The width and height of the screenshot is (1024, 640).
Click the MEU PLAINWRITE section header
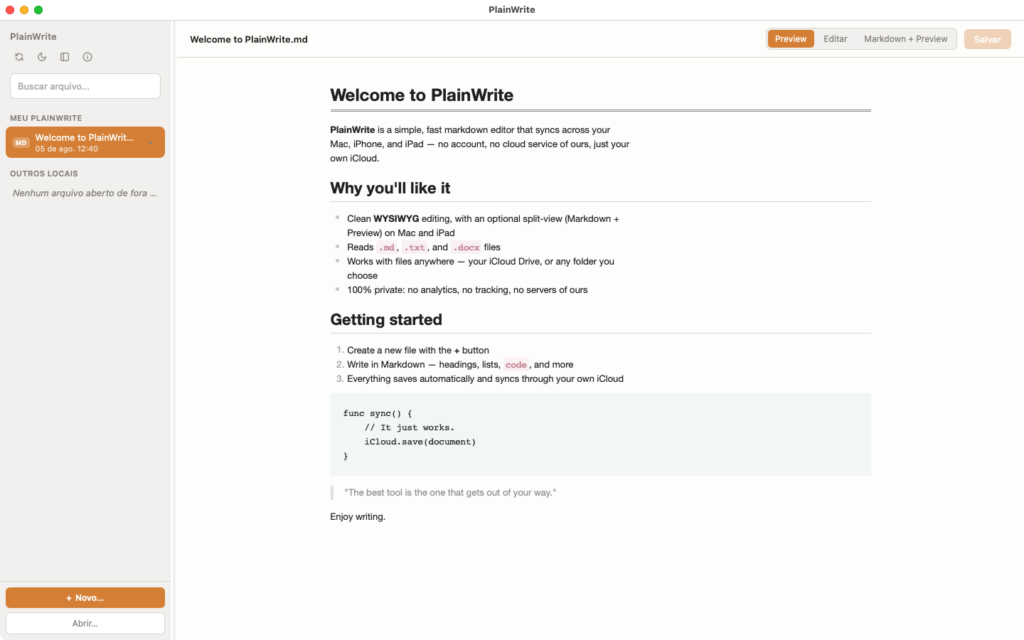pyautogui.click(x=46, y=118)
